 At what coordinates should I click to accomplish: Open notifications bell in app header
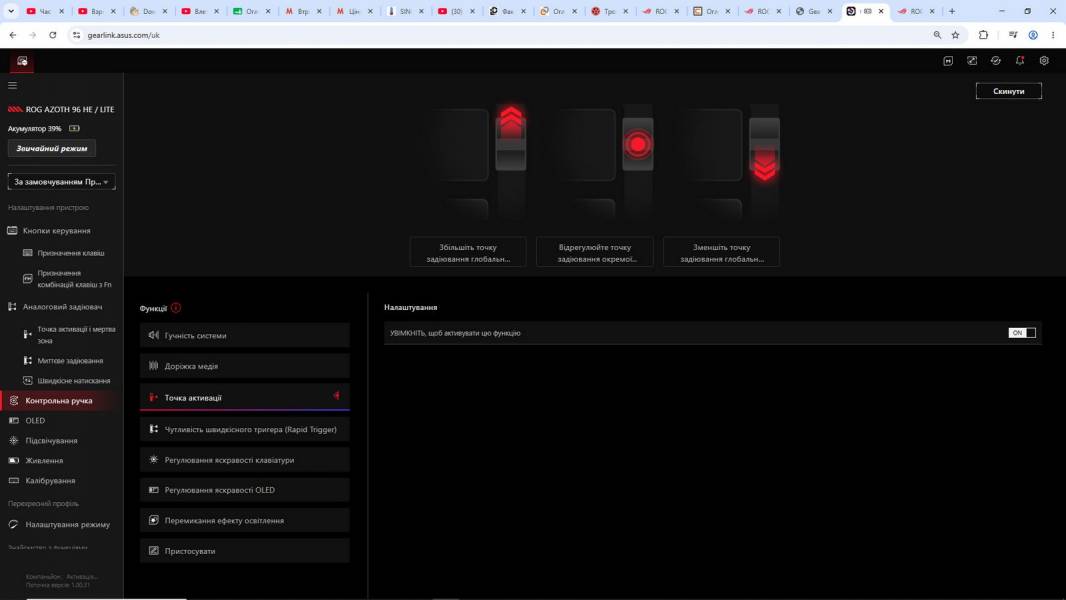1020,60
